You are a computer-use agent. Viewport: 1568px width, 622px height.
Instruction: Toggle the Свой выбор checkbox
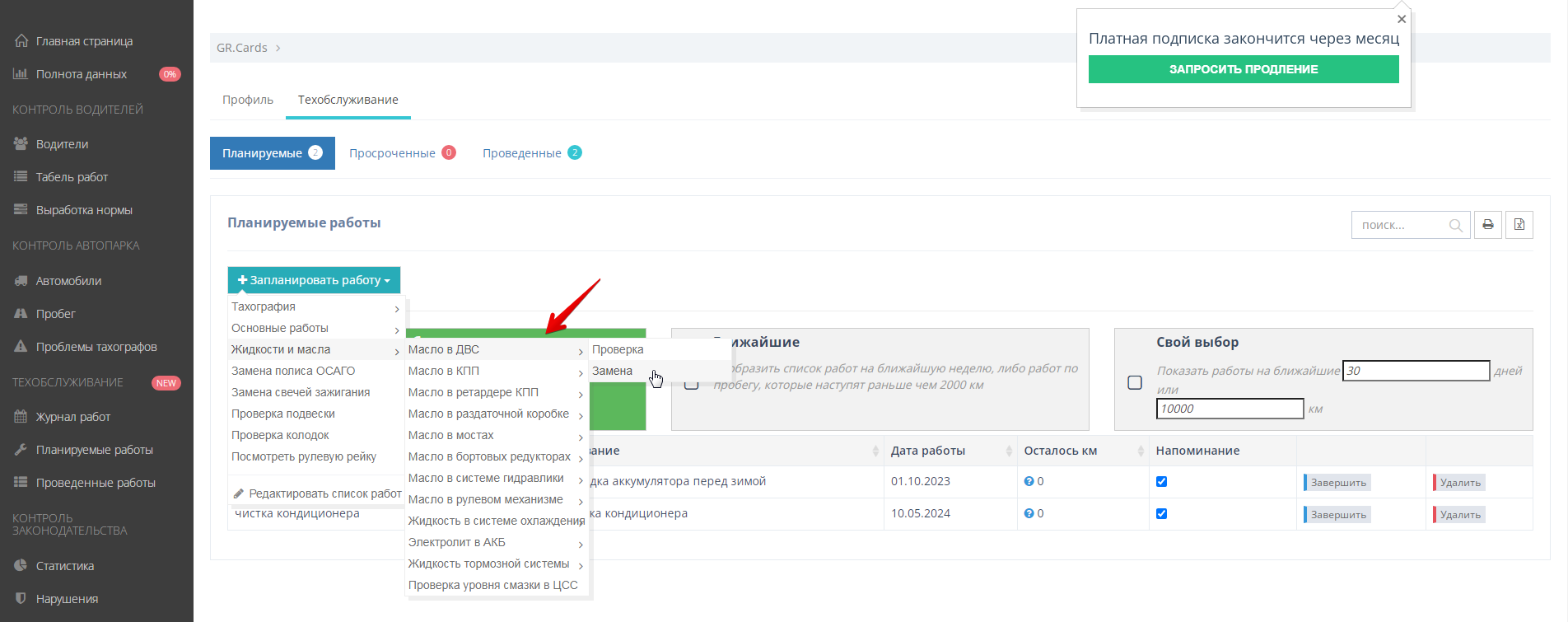(1135, 382)
